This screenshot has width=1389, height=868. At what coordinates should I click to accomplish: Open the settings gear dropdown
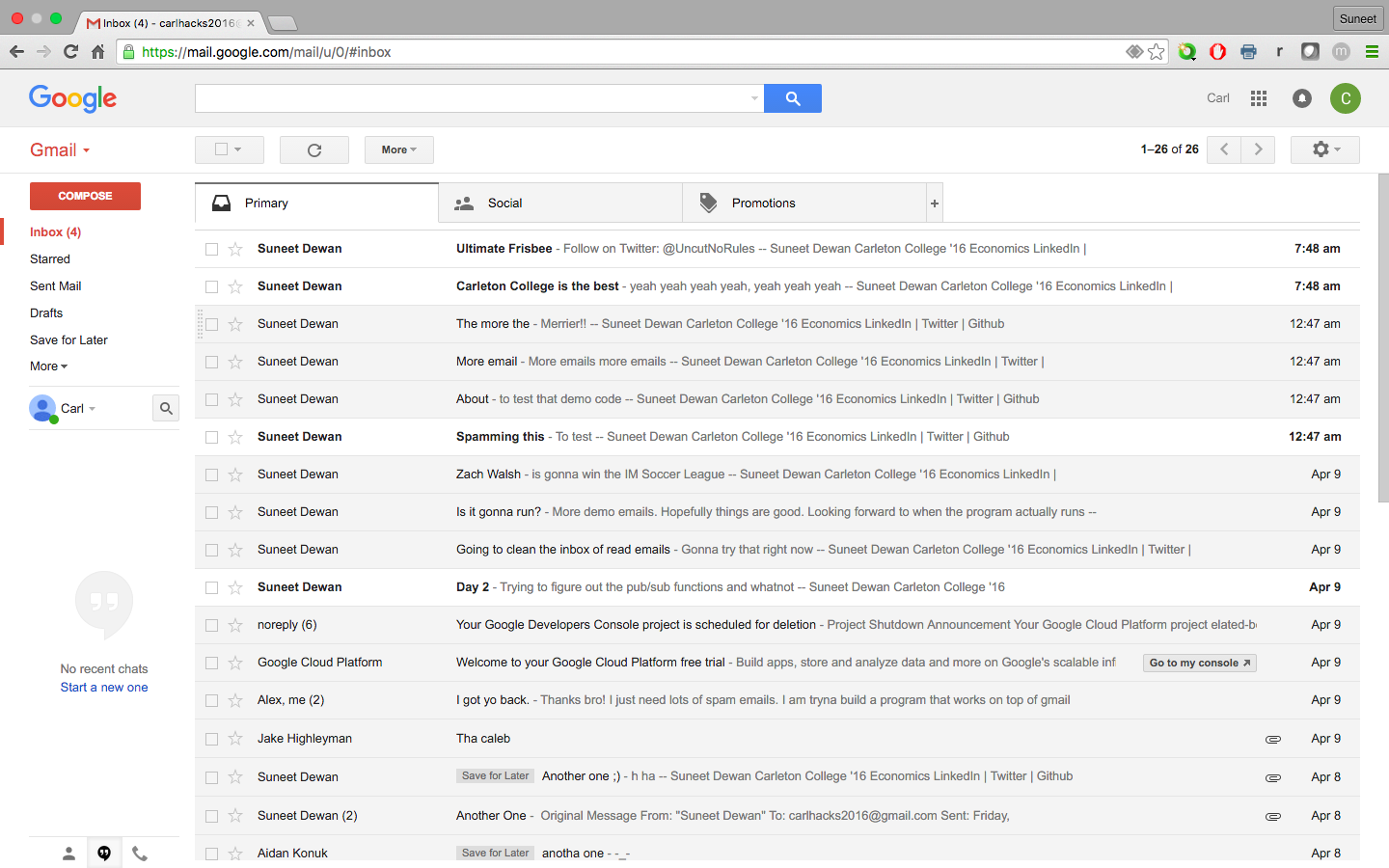[x=1325, y=149]
